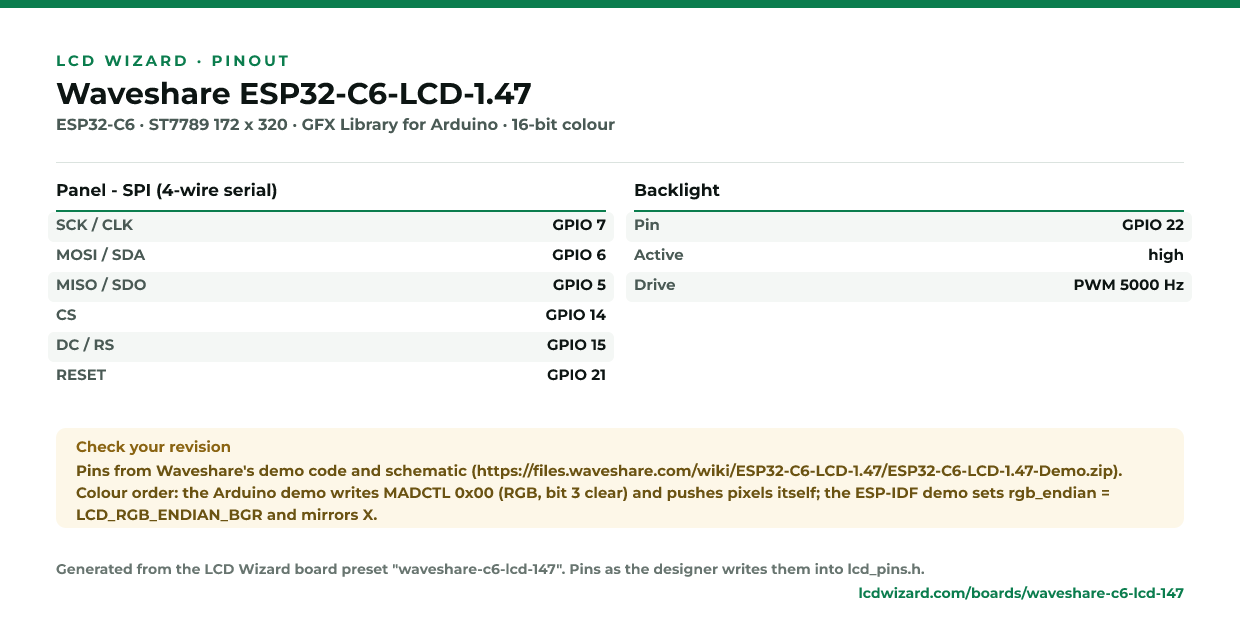The width and height of the screenshot is (1240, 630).
Task: Click the GPIO 21 value
Action: pos(576,375)
